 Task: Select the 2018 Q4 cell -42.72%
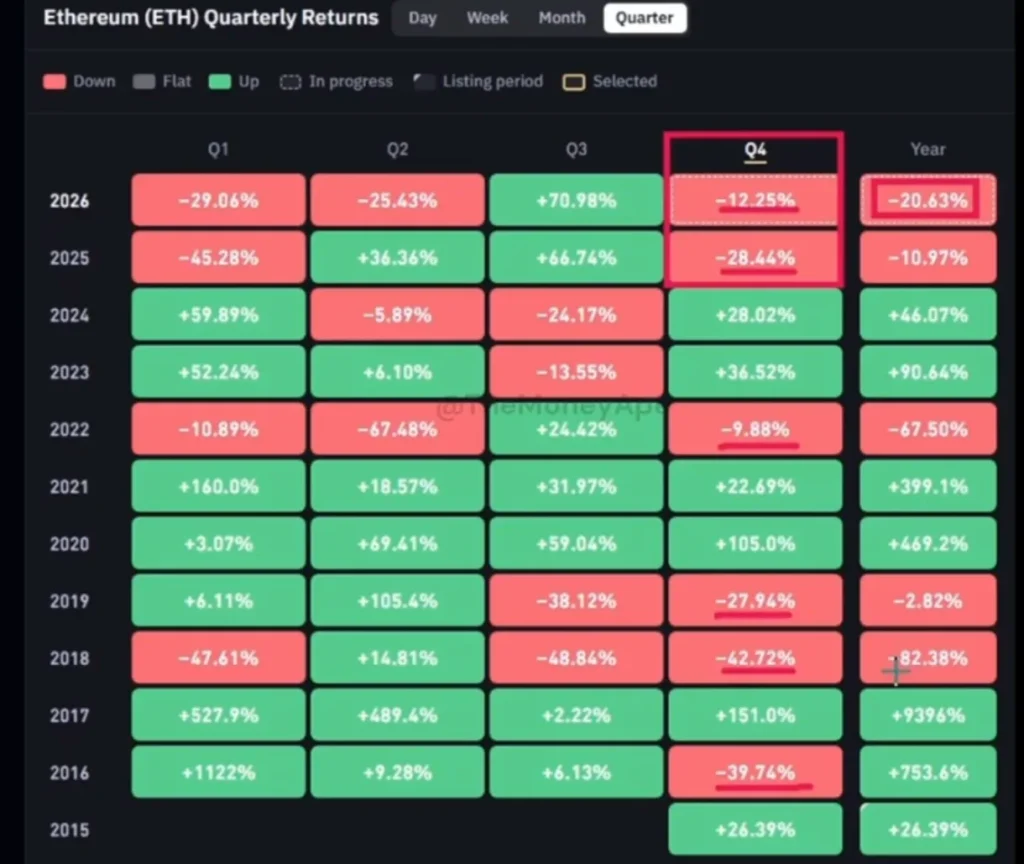[755, 658]
